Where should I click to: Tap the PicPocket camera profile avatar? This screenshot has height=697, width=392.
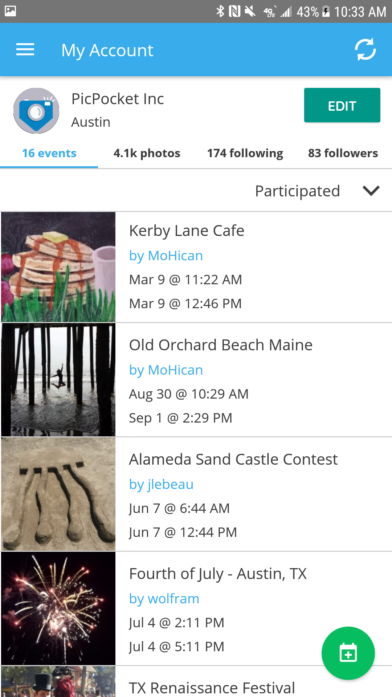point(36,111)
